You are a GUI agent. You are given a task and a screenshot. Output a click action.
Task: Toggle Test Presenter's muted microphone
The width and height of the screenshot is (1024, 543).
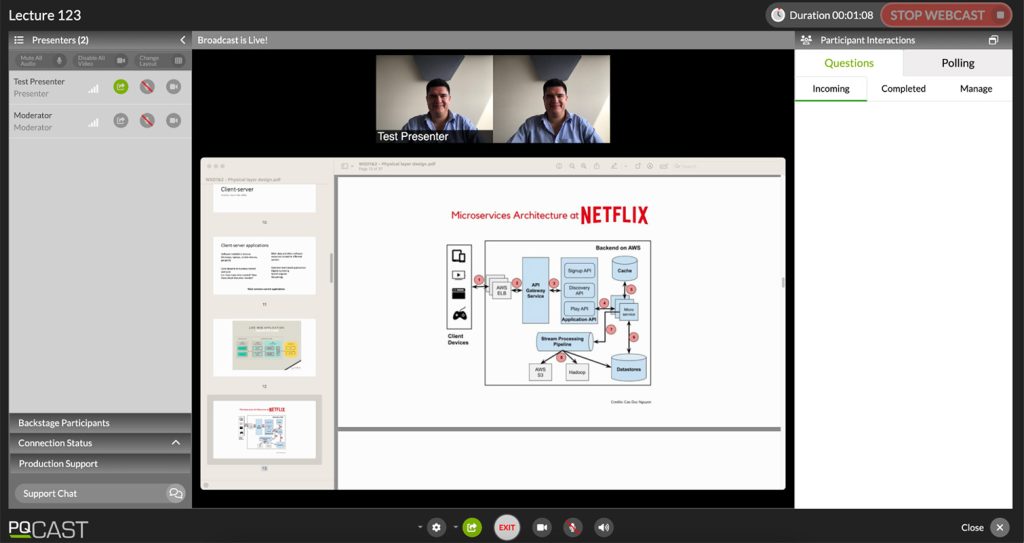(147, 87)
